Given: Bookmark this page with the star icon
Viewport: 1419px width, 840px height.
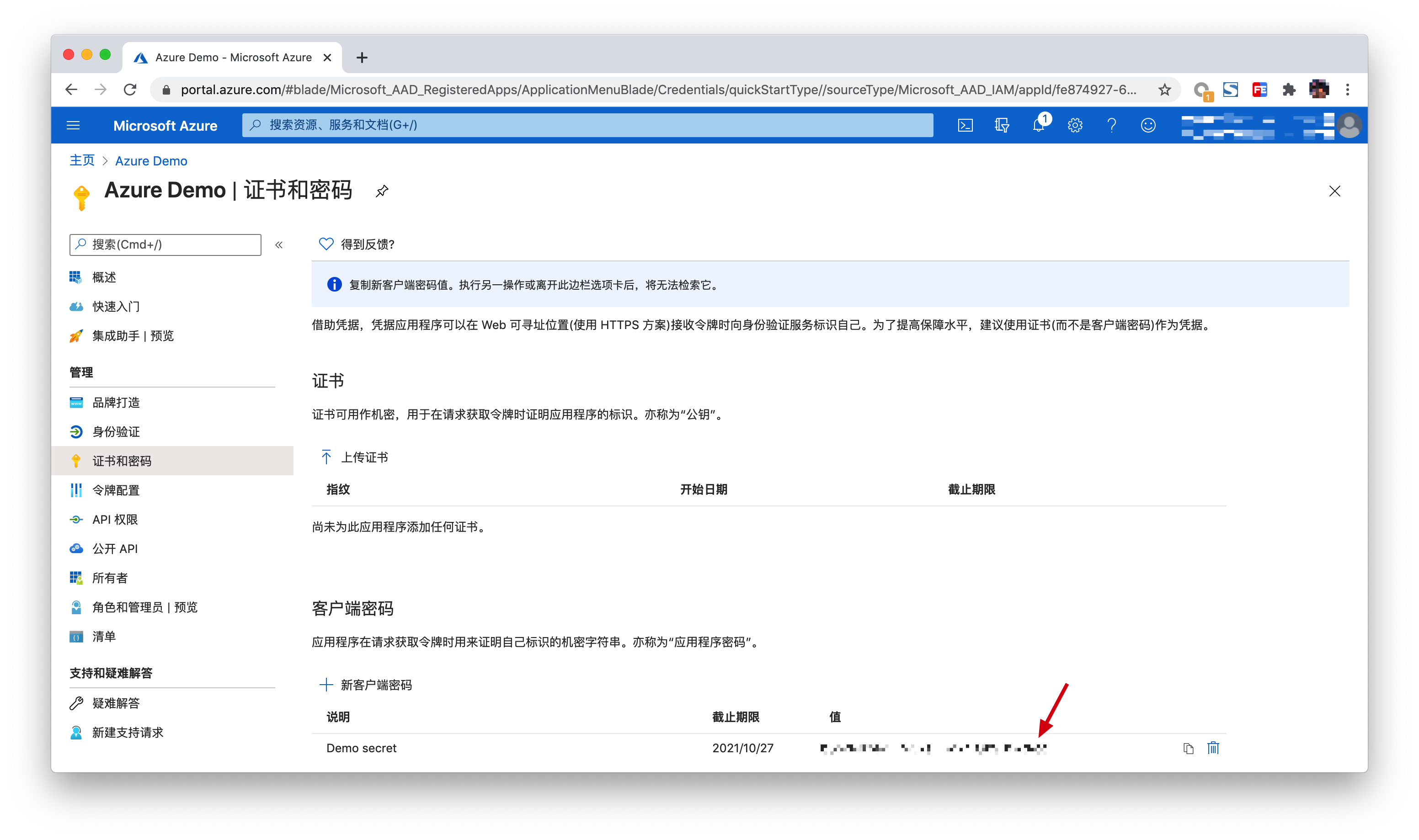Looking at the screenshot, I should [1164, 90].
